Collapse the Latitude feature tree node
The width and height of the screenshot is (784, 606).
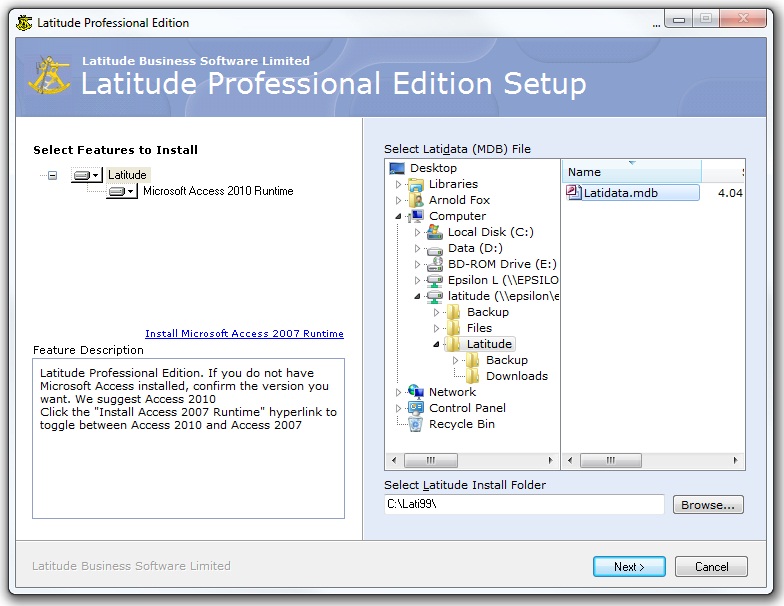pos(52,175)
